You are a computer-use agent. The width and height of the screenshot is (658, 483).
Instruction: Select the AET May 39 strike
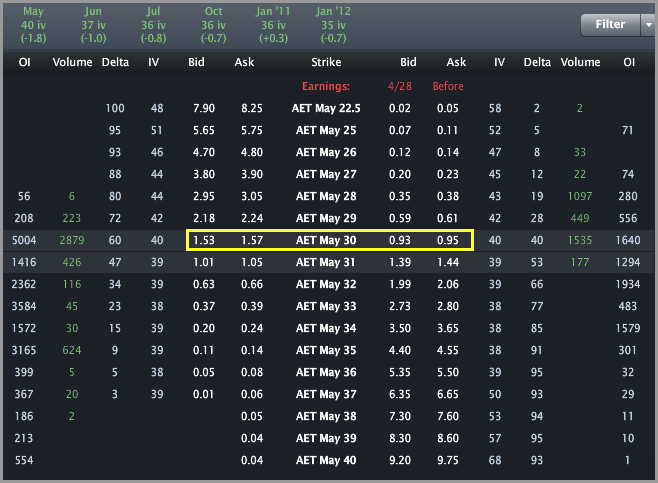coord(326,438)
